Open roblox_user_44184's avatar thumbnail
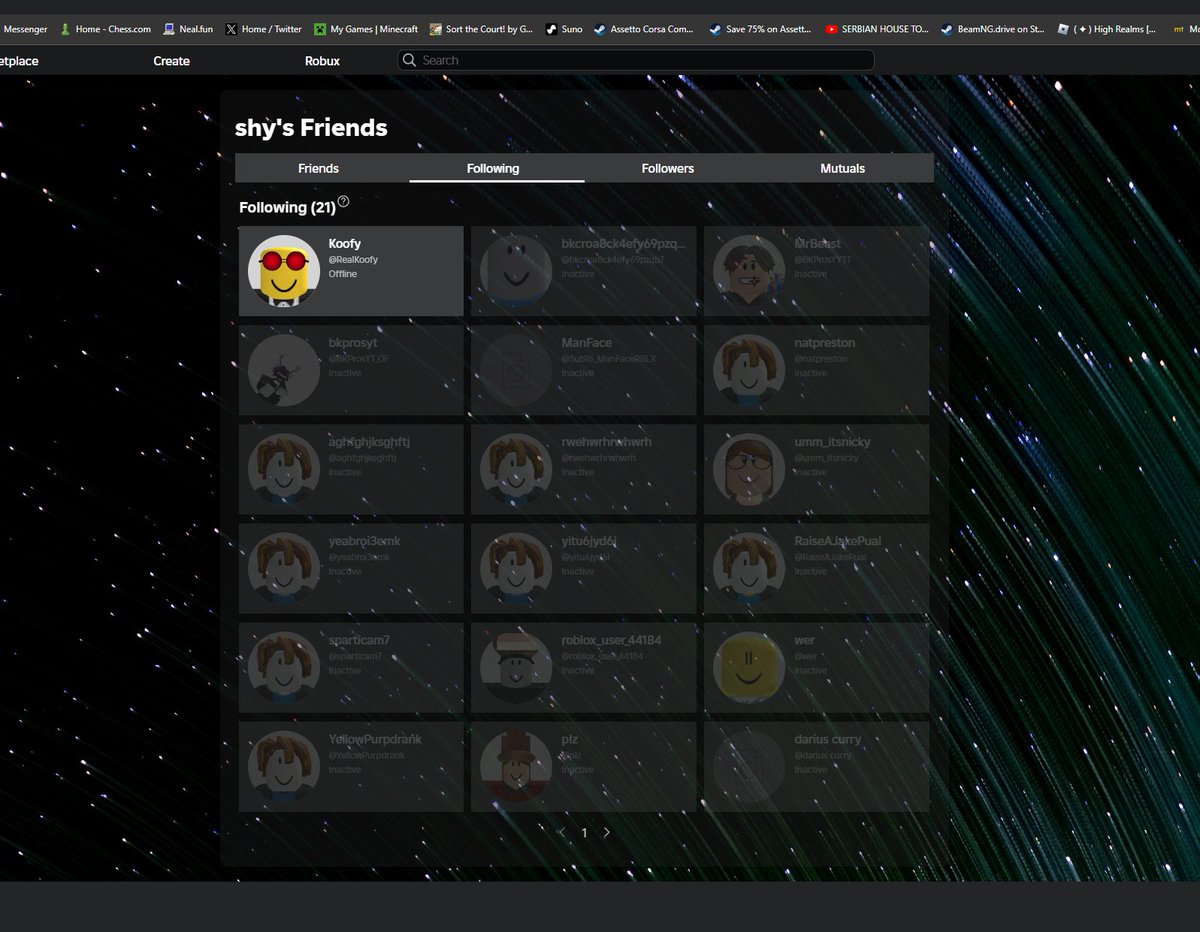 [x=516, y=667]
